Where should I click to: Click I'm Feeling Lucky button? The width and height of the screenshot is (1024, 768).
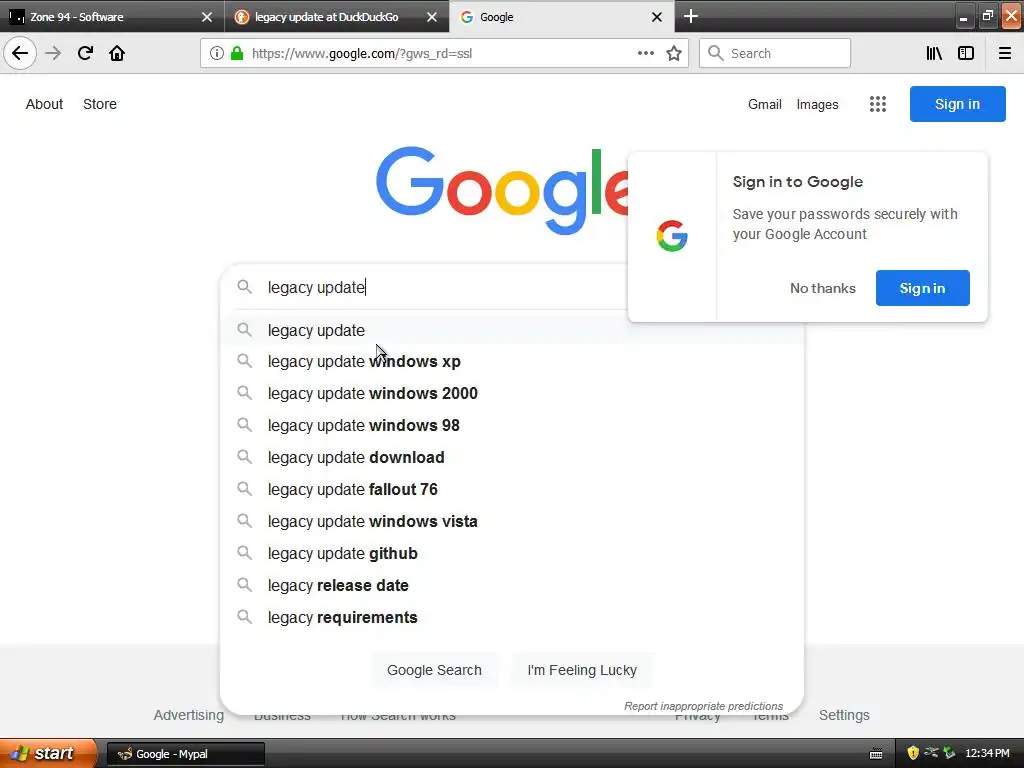tap(582, 670)
